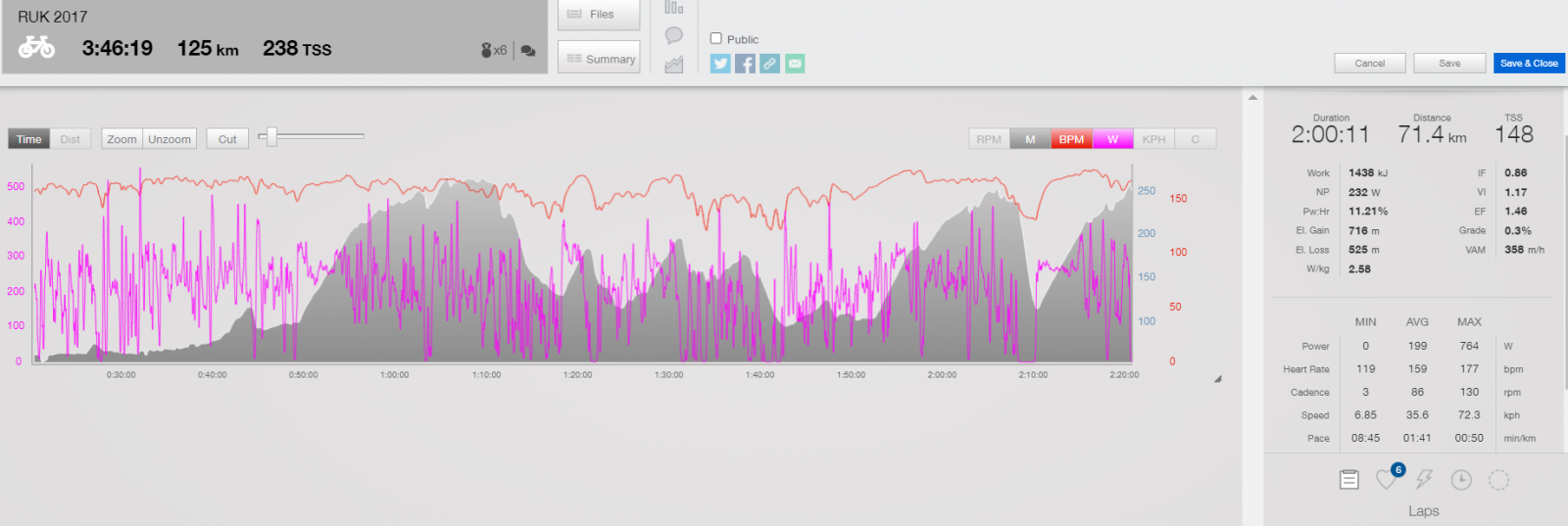
Task: Switch the chart axis to Dist
Action: 71,139
